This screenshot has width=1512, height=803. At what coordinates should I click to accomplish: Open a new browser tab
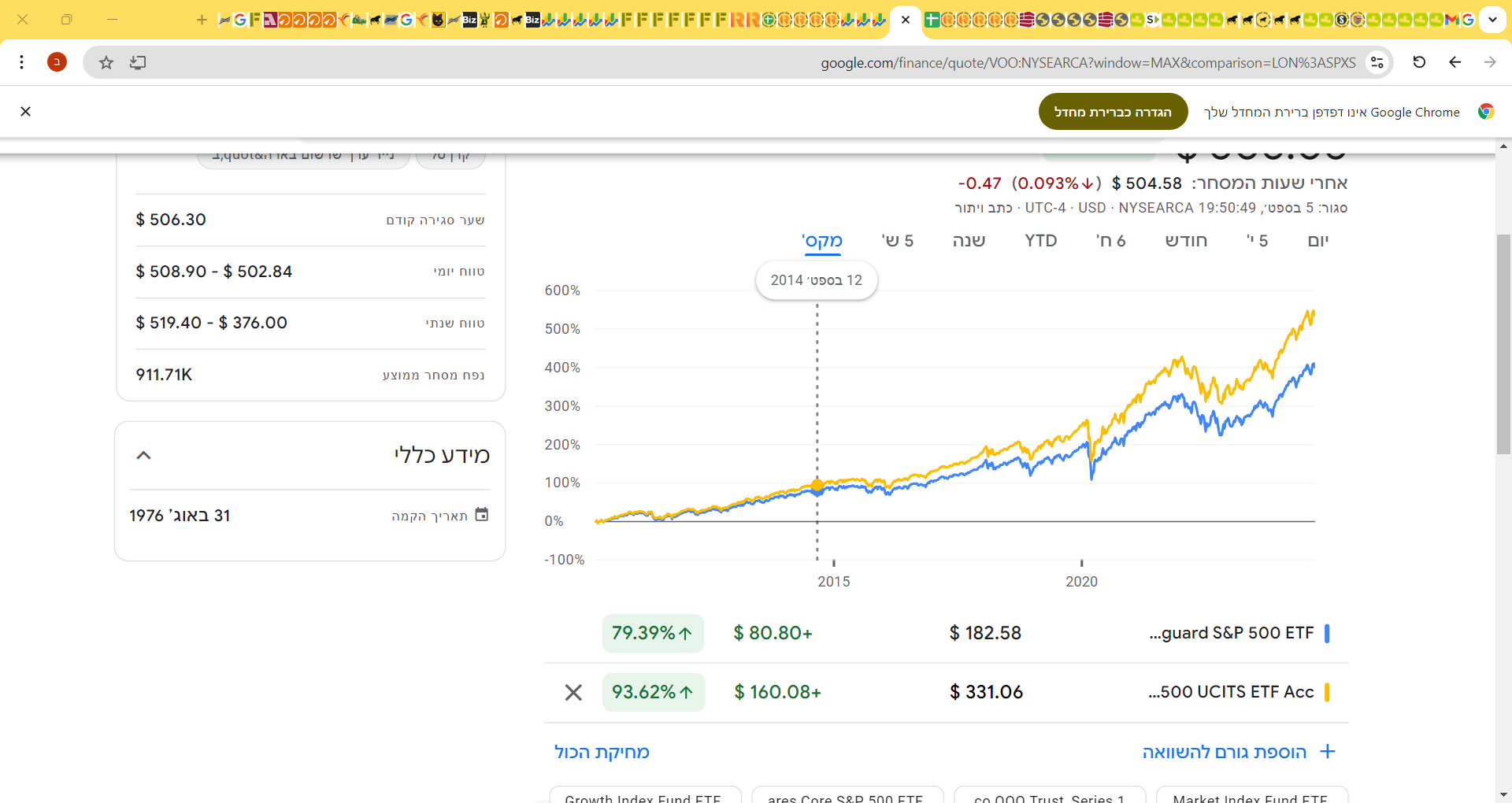click(202, 20)
